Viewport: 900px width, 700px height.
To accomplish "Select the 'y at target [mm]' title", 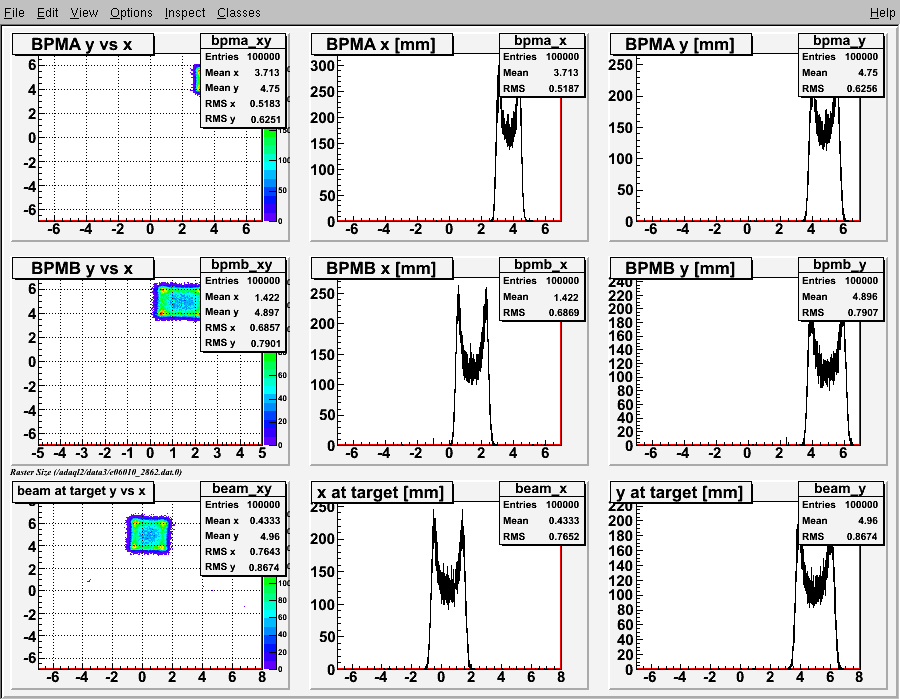I will tap(681, 492).
